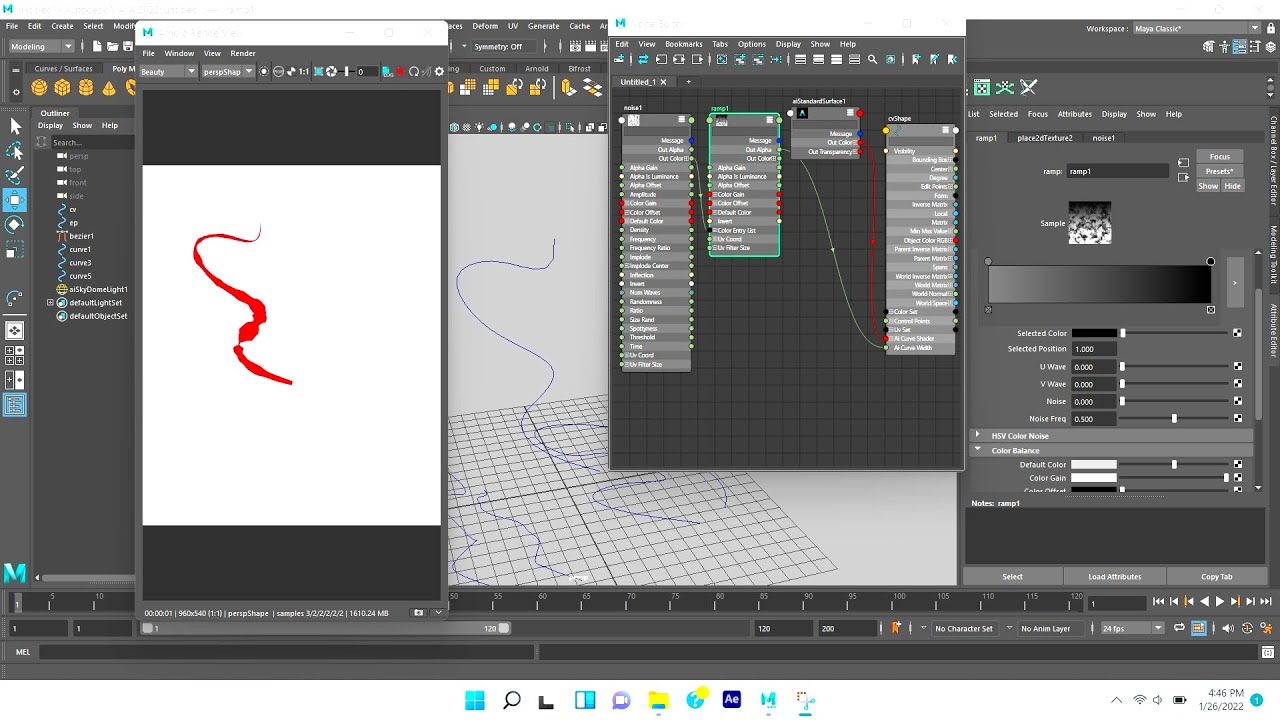The height and width of the screenshot is (720, 1280).
Task: Show input and output connections in Node Editor
Action: pyautogui.click(x=679, y=60)
